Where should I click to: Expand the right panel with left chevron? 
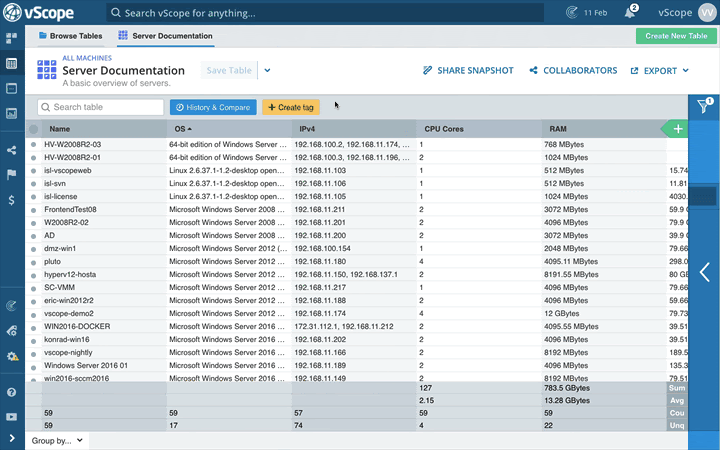(x=704, y=272)
